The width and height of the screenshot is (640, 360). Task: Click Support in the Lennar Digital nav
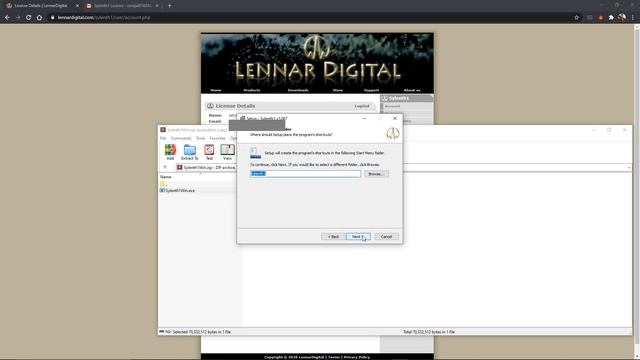[x=371, y=90]
